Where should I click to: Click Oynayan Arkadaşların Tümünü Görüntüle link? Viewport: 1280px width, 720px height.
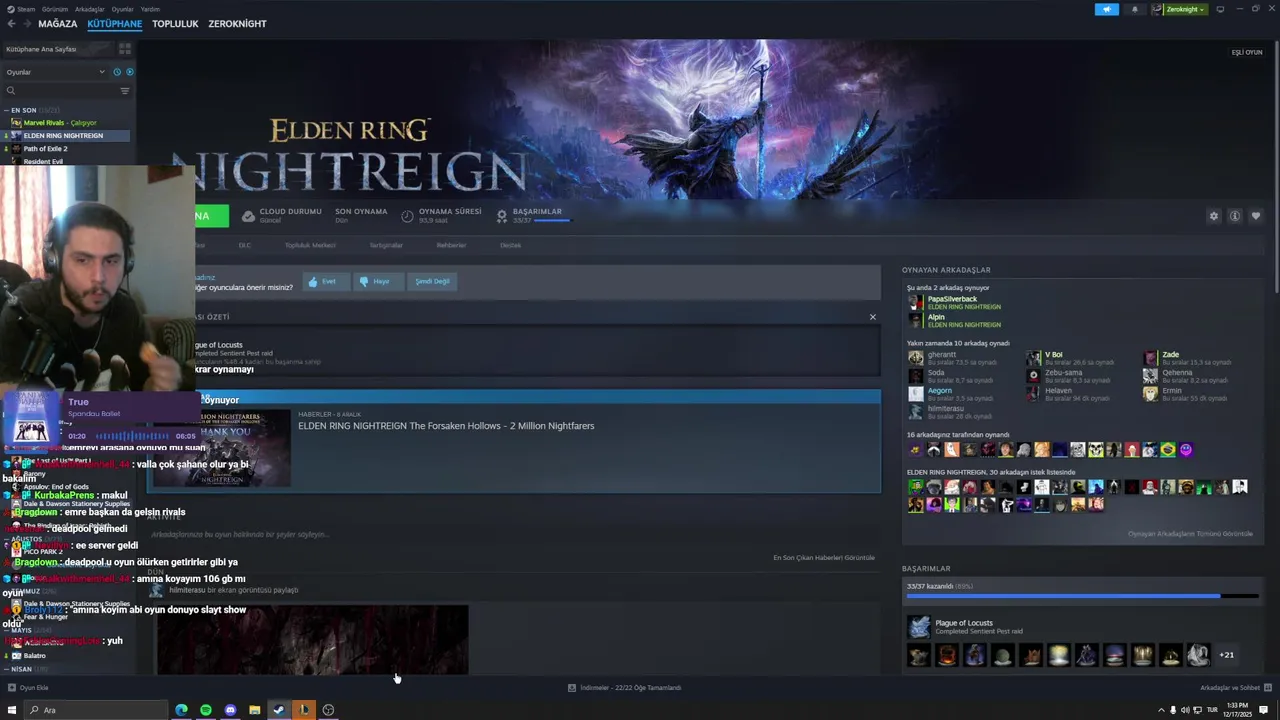1190,534
